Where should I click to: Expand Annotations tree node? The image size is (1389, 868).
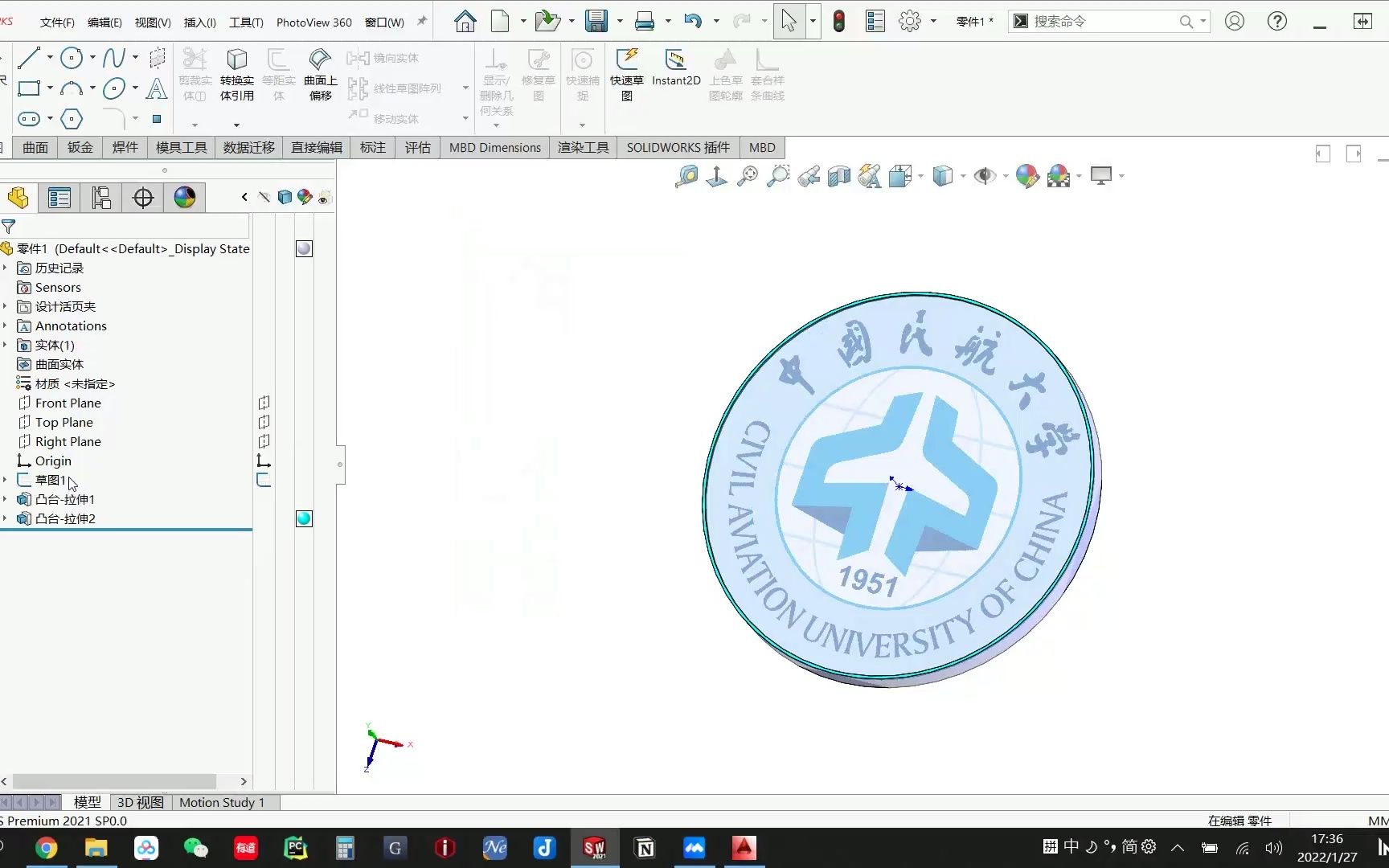click(5, 325)
